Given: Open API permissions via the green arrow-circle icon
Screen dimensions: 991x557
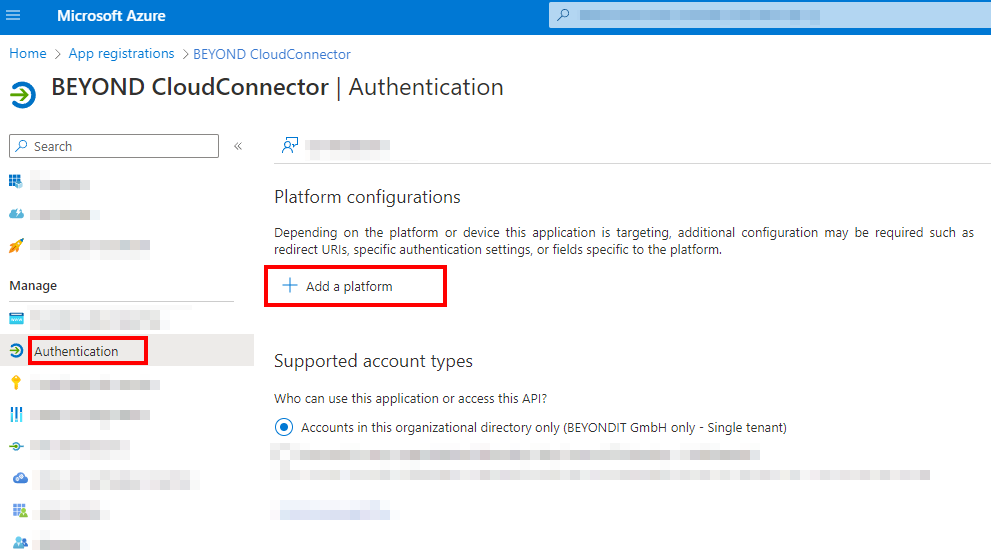Looking at the screenshot, I should click(x=16, y=446).
